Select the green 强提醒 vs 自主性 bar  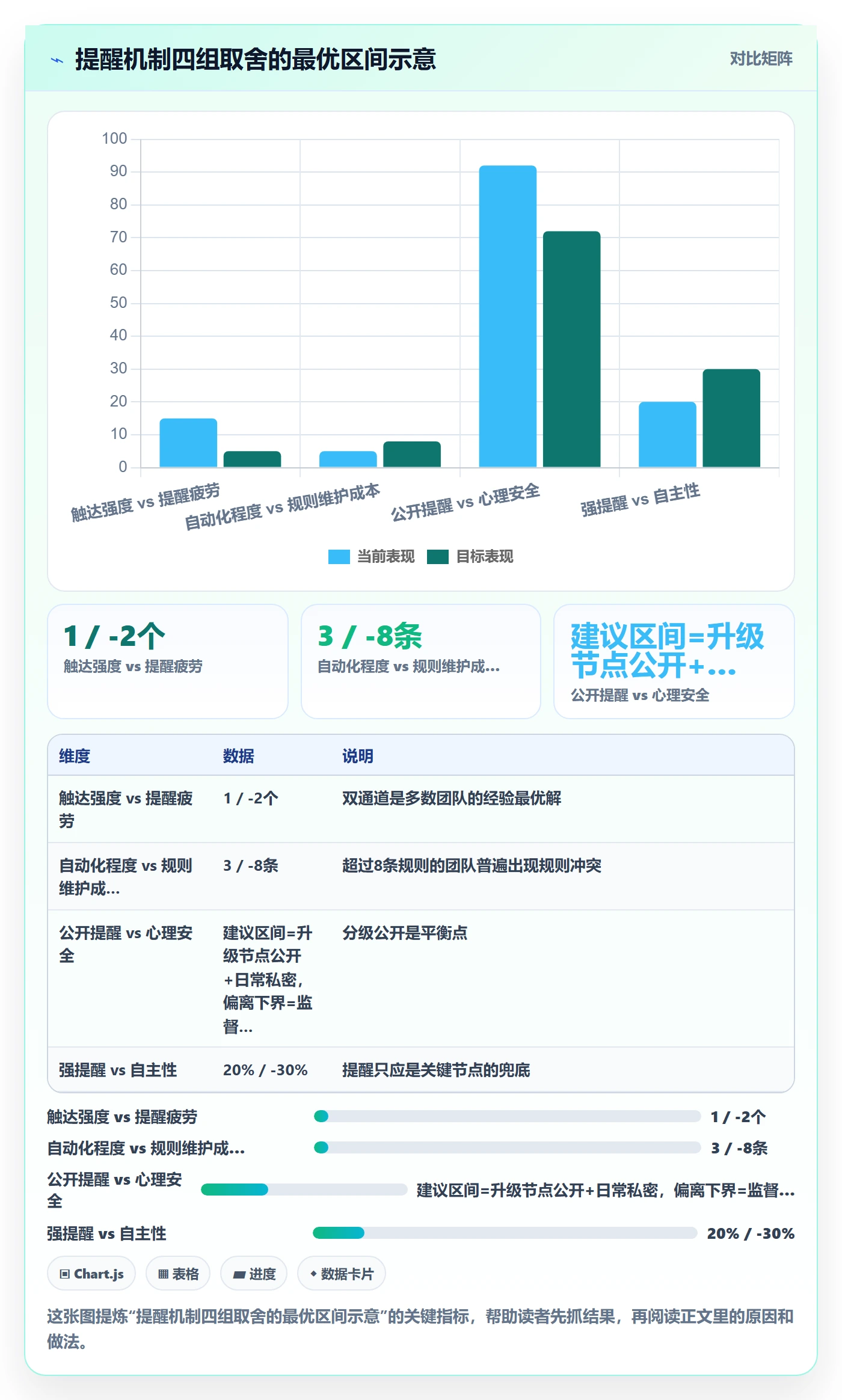tap(731, 418)
